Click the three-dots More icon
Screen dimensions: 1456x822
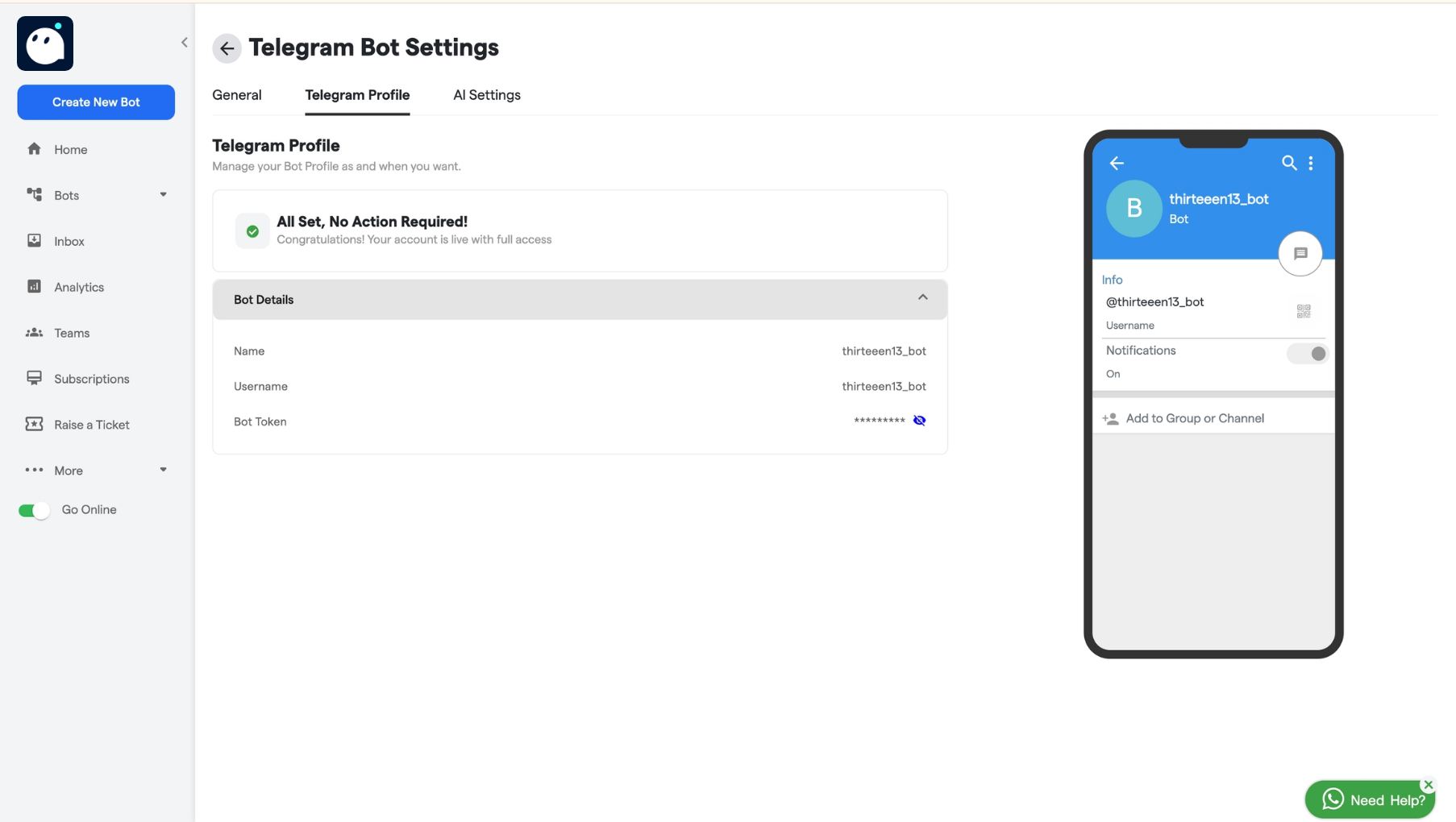pyautogui.click(x=34, y=470)
